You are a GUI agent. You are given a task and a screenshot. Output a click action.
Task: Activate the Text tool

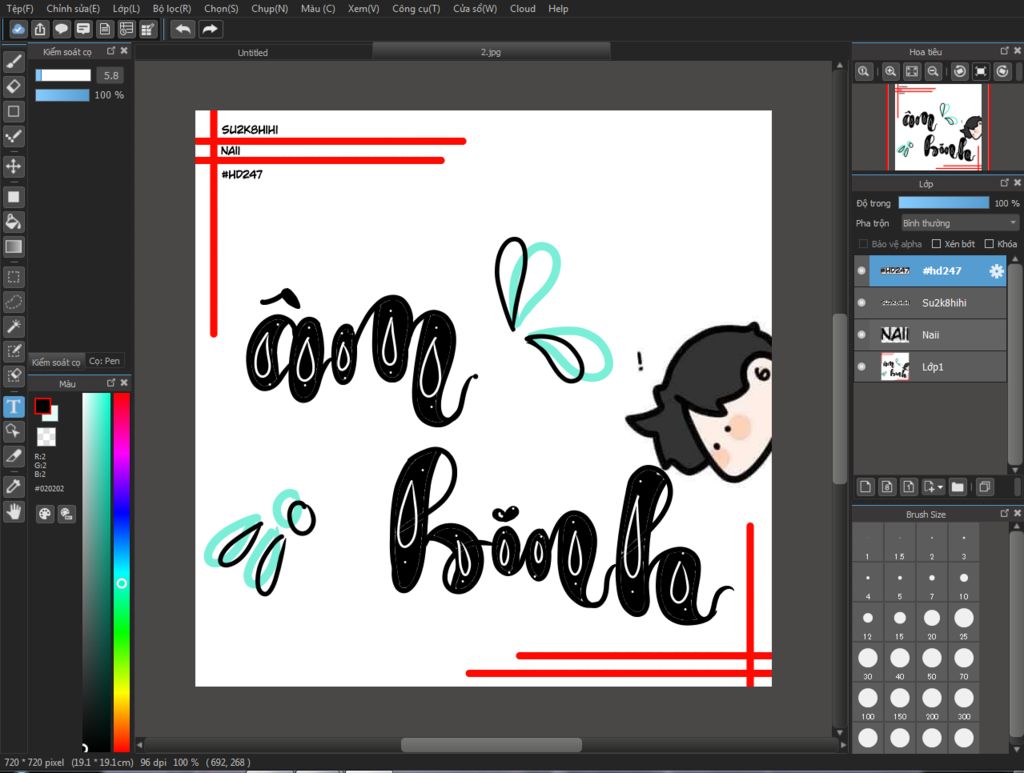pos(14,407)
